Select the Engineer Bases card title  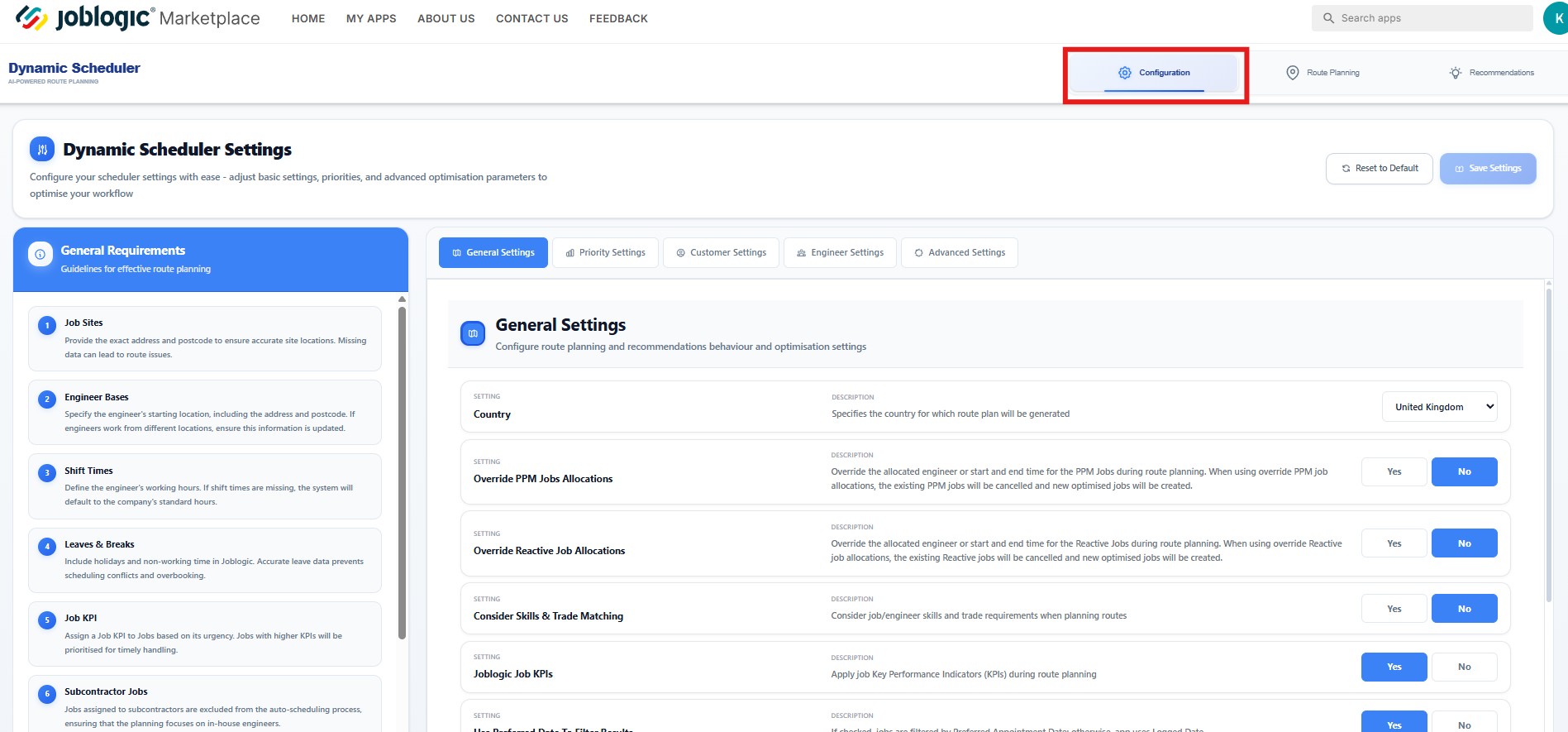(97, 397)
